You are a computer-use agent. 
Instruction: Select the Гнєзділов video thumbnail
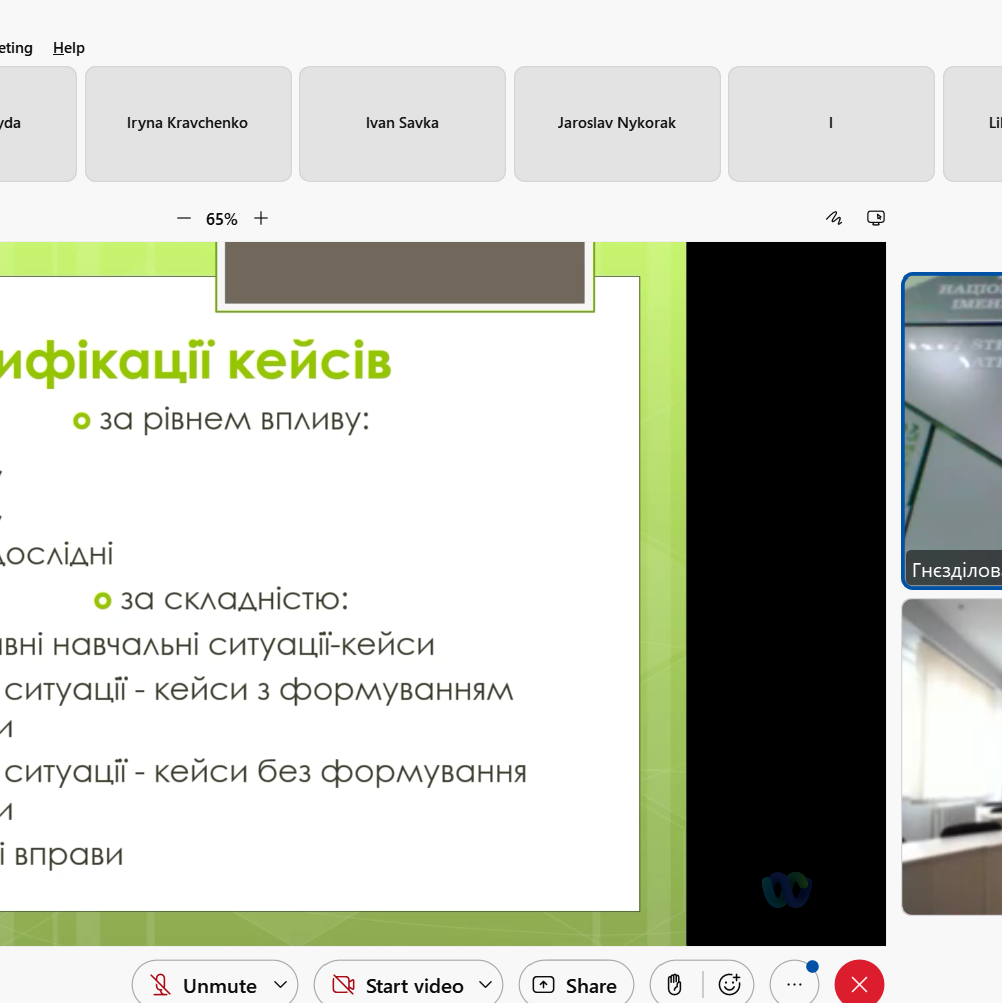(x=952, y=430)
